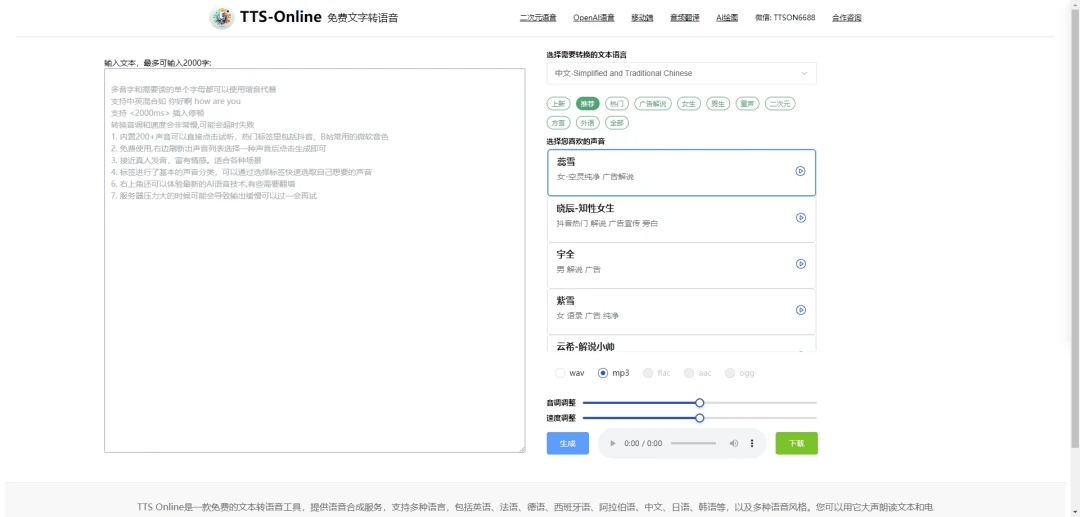Screen dimensions: 1080x517
Task: Preview the 紫雪 voice sample
Action: click(800, 310)
